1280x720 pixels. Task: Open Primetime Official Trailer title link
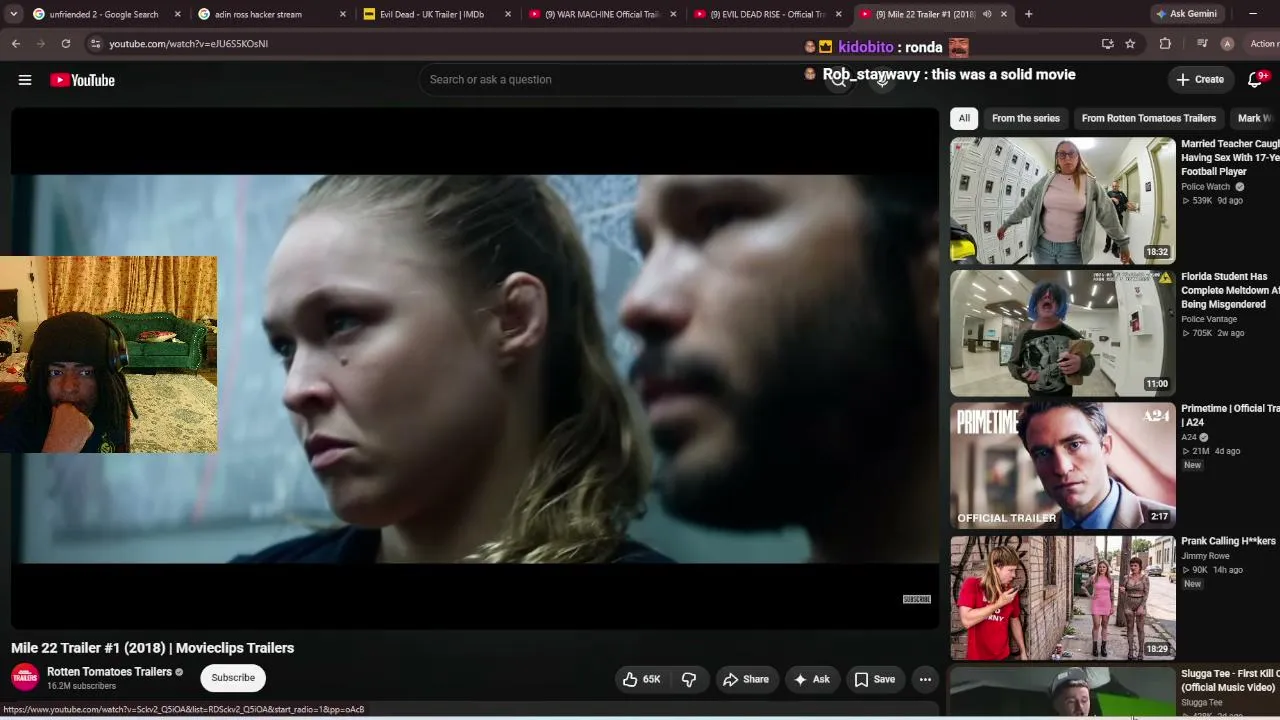(x=1230, y=415)
